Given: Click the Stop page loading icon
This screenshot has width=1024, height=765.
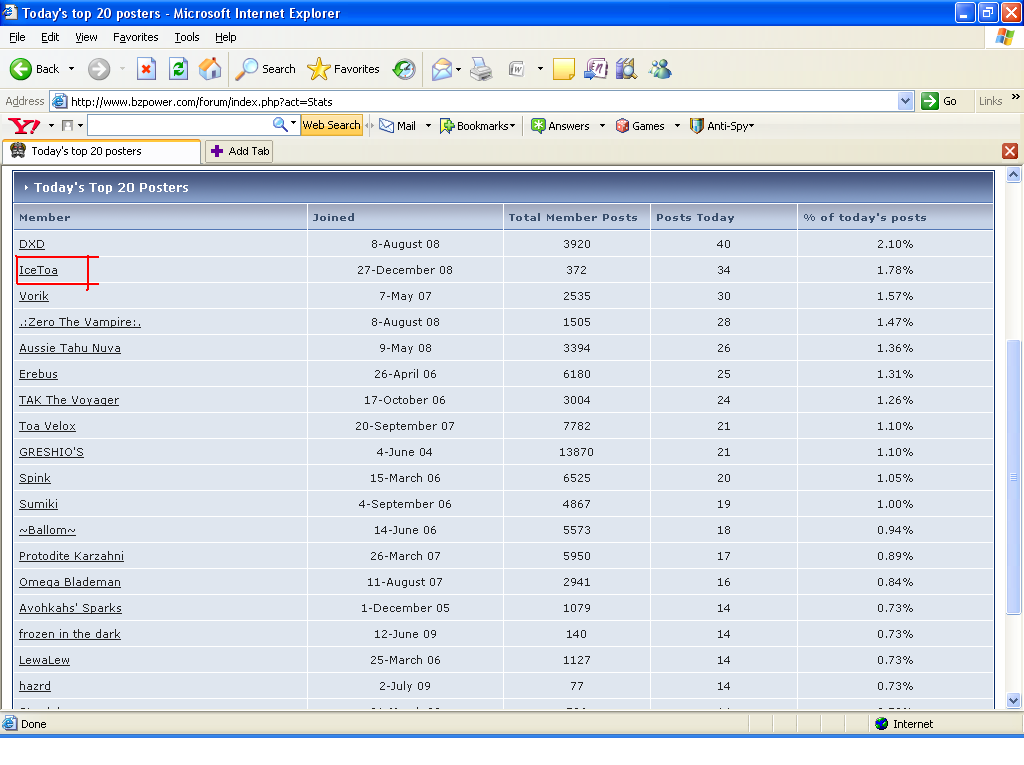Looking at the screenshot, I should pyautogui.click(x=146, y=69).
